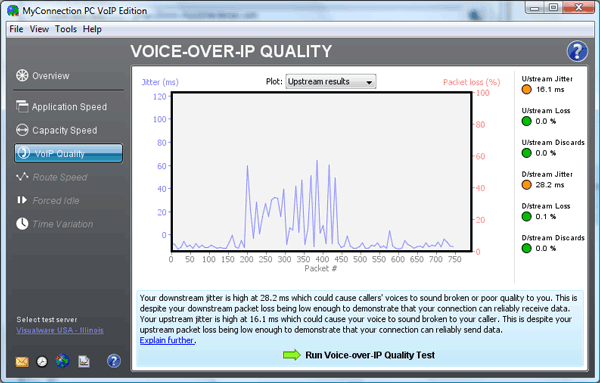
Task: Click the D/stream Discards green indicator
Action: [527, 248]
